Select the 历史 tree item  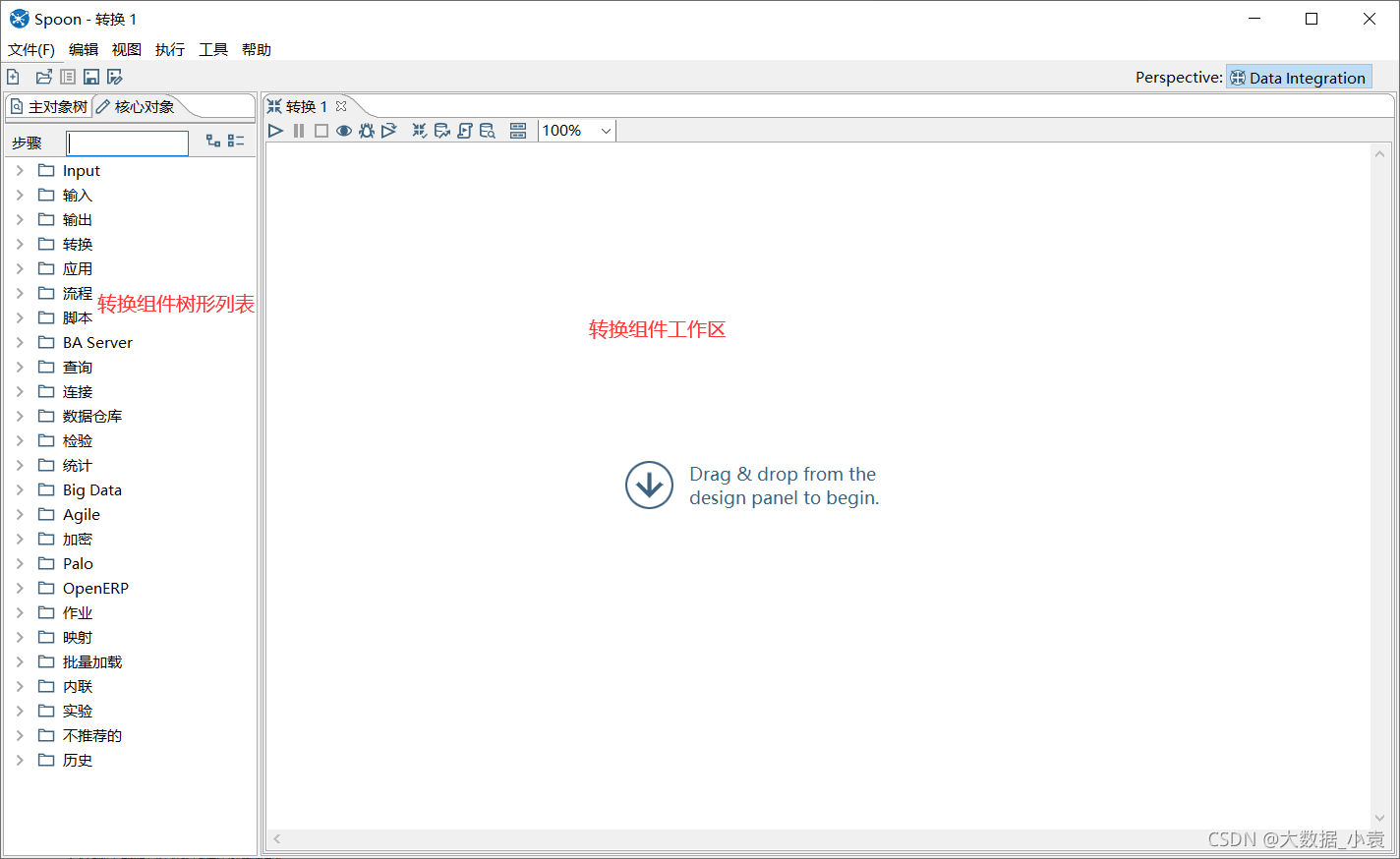click(x=78, y=761)
